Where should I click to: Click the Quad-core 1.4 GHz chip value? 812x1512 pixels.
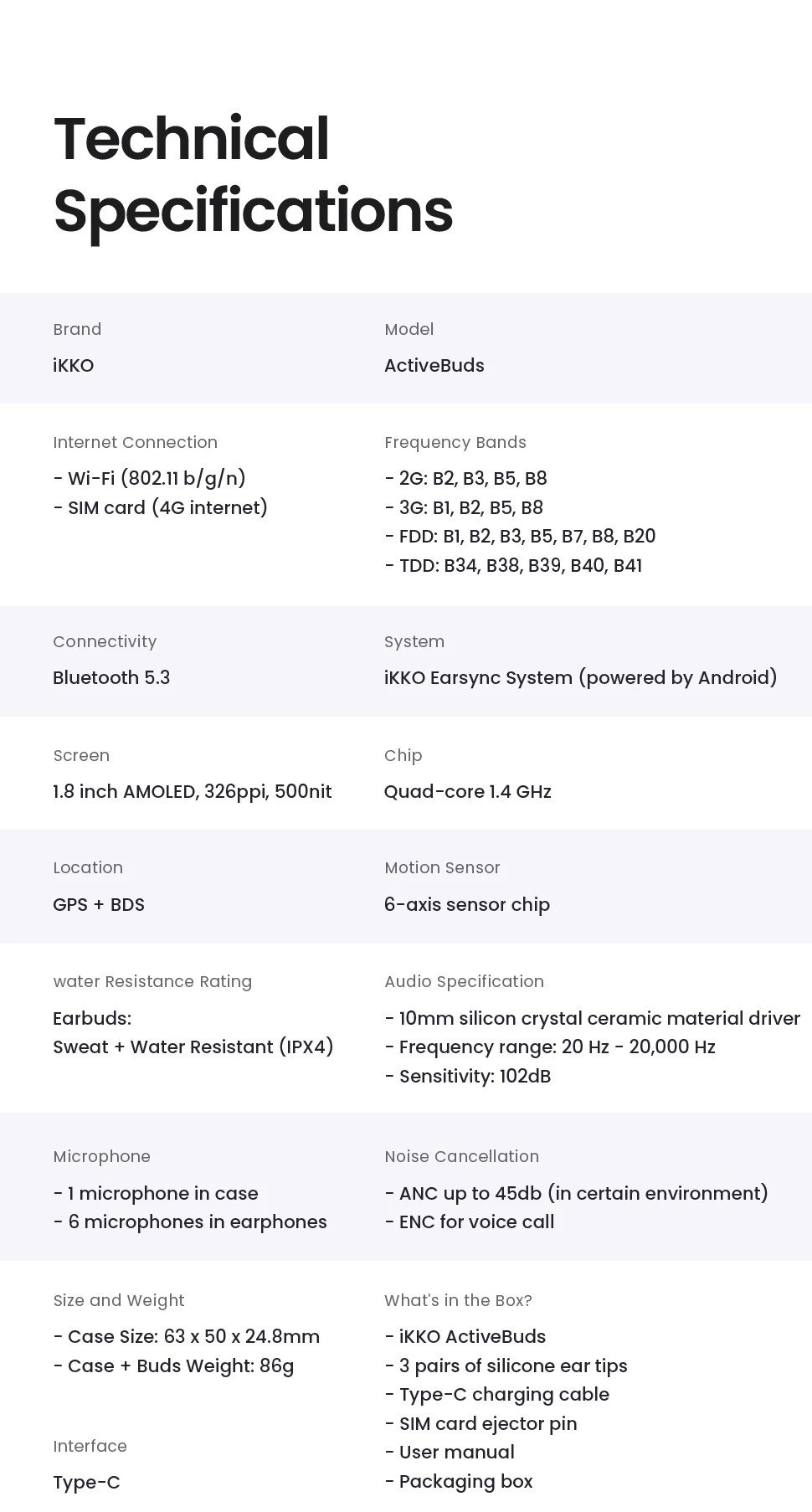pos(467,792)
